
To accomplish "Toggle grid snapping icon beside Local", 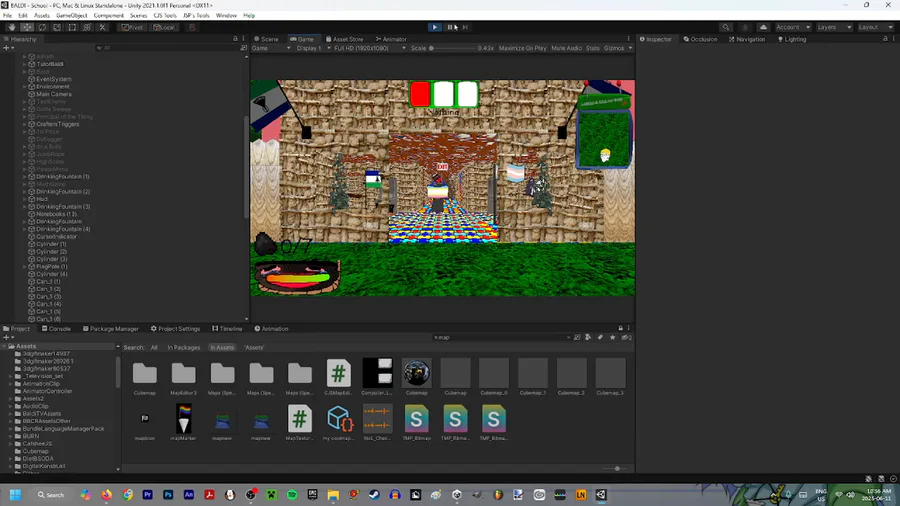I will point(192,27).
